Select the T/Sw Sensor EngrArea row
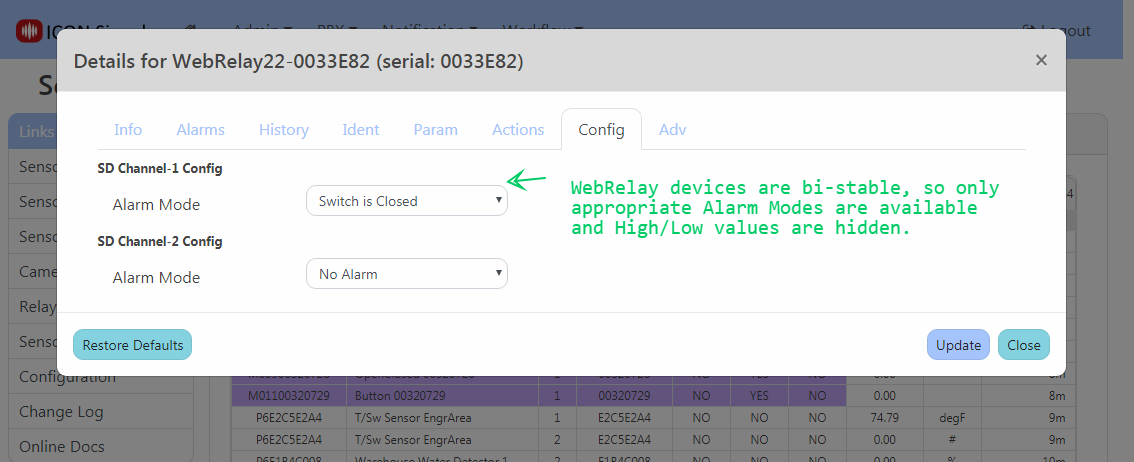Screen dimensions: 1134x462 (x=441, y=417)
